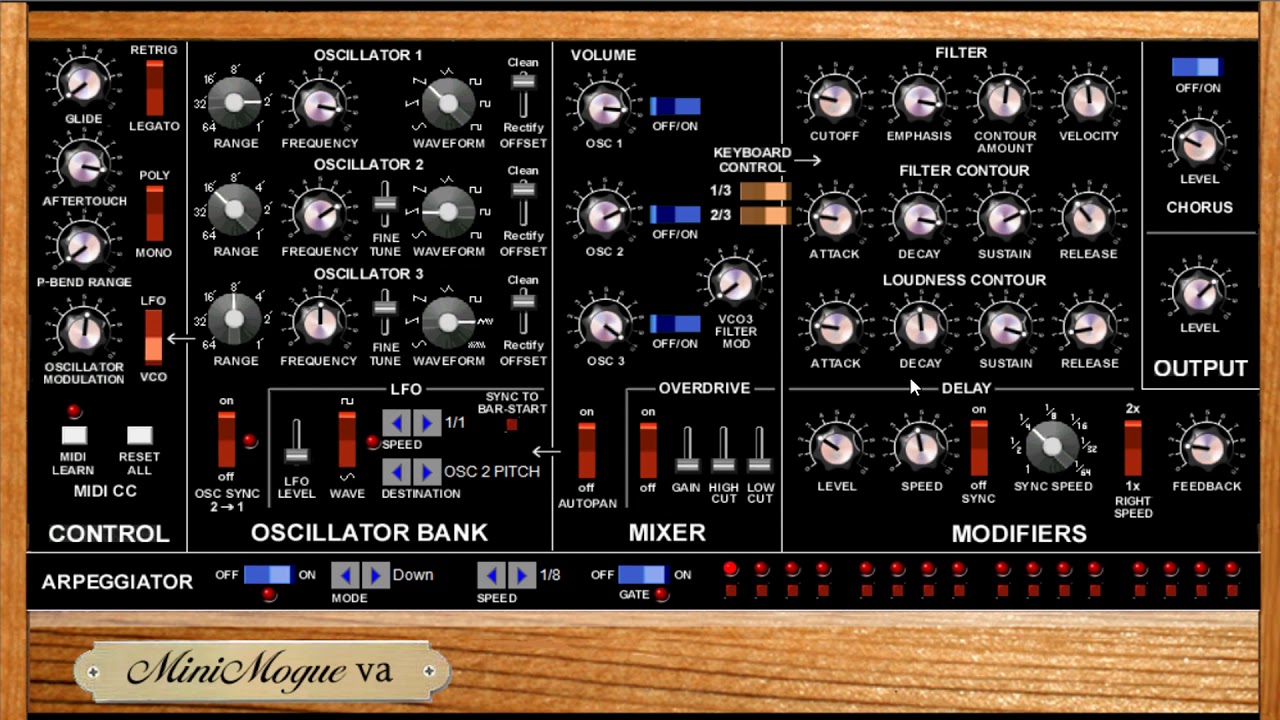
Task: Click the Delay Sync Speed knob
Action: 1053,446
